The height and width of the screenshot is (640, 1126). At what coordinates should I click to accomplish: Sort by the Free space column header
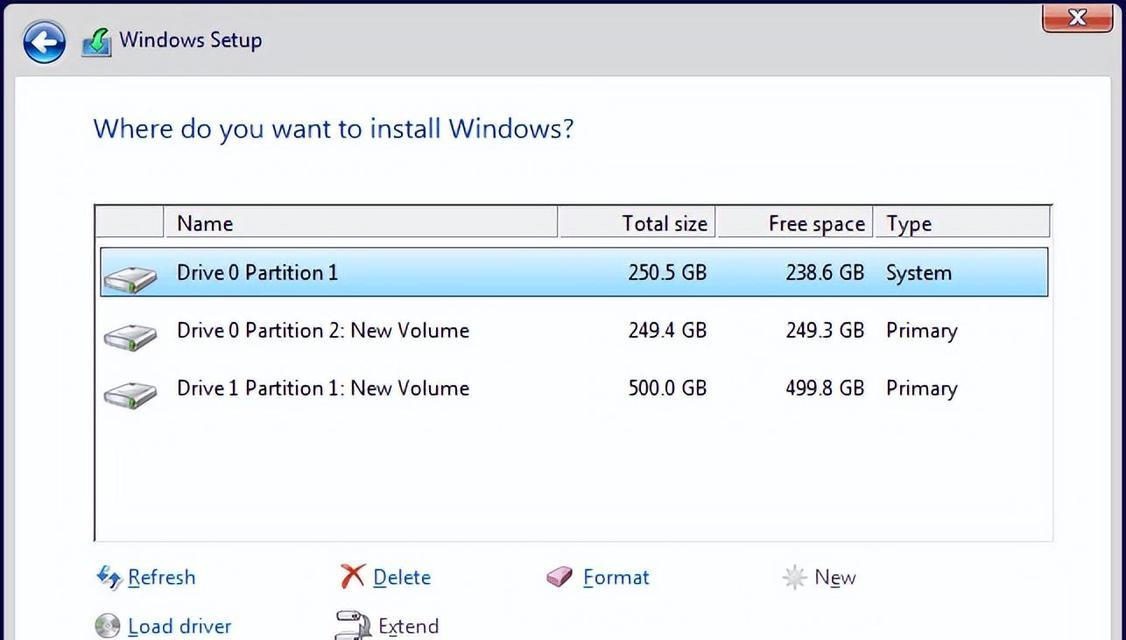coord(795,223)
